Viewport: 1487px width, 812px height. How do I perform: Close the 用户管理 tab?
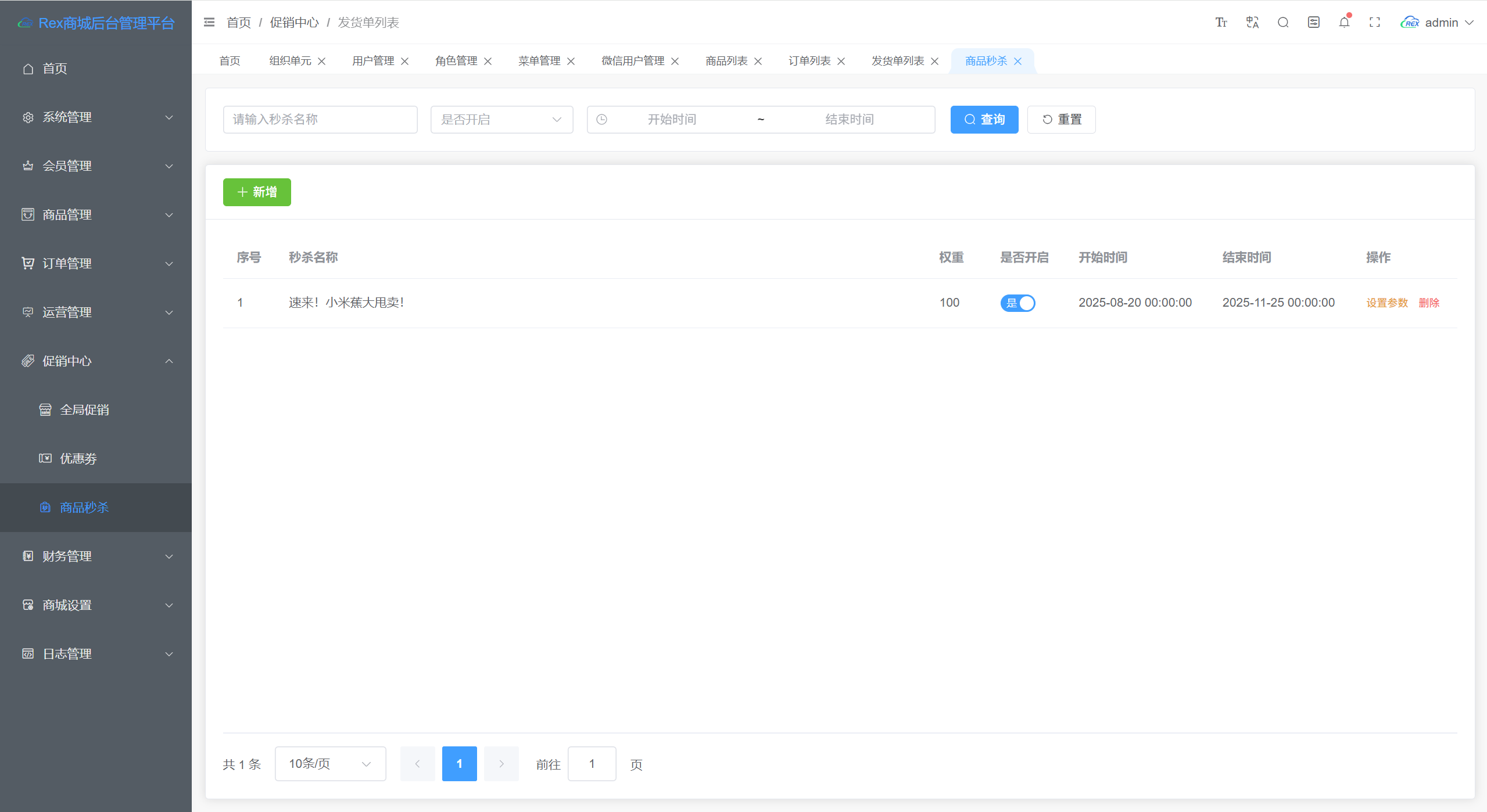(x=404, y=61)
